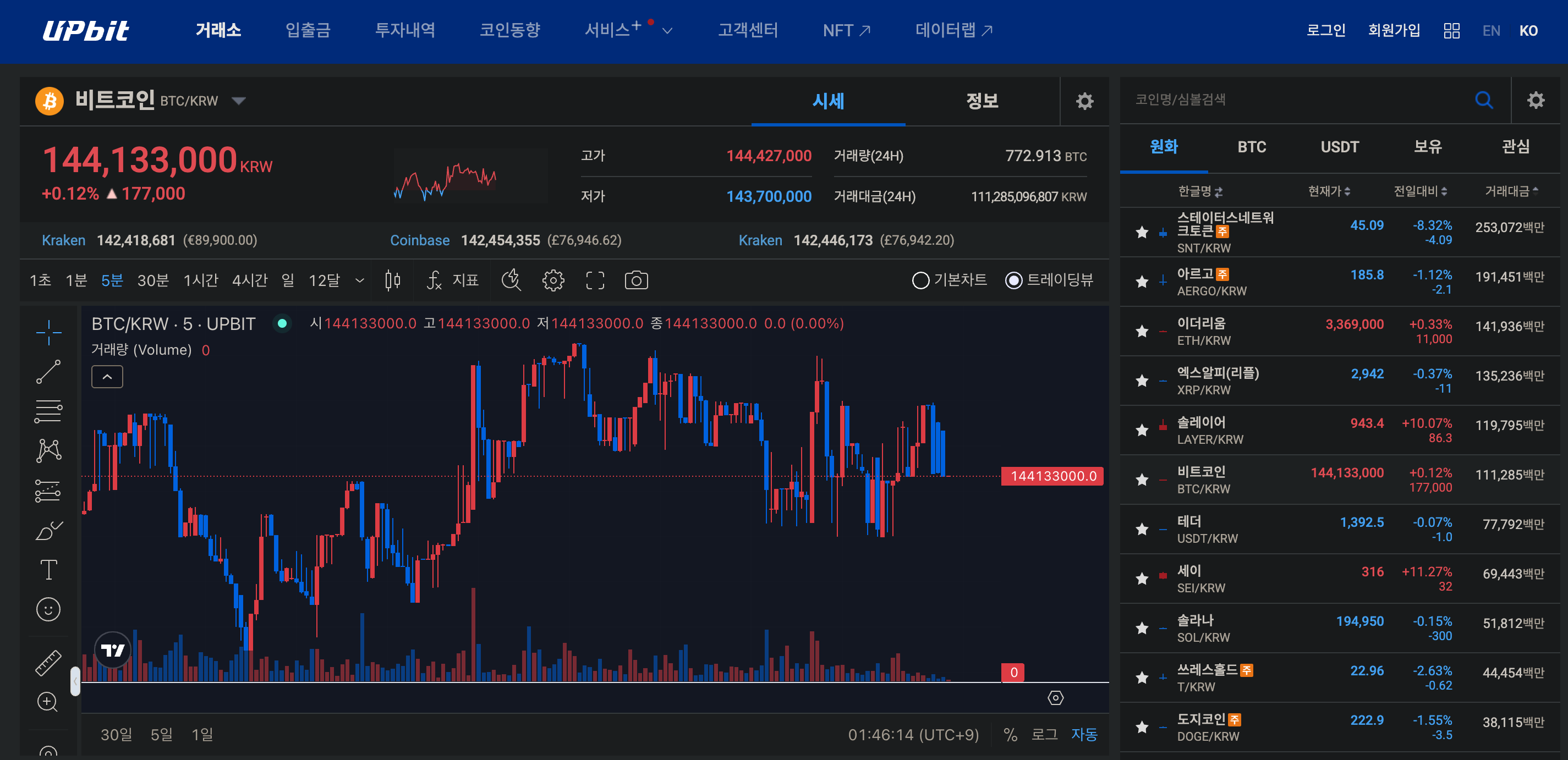This screenshot has height=760, width=1568.
Task: Select the 1시간 chart interval
Action: pyautogui.click(x=200, y=280)
